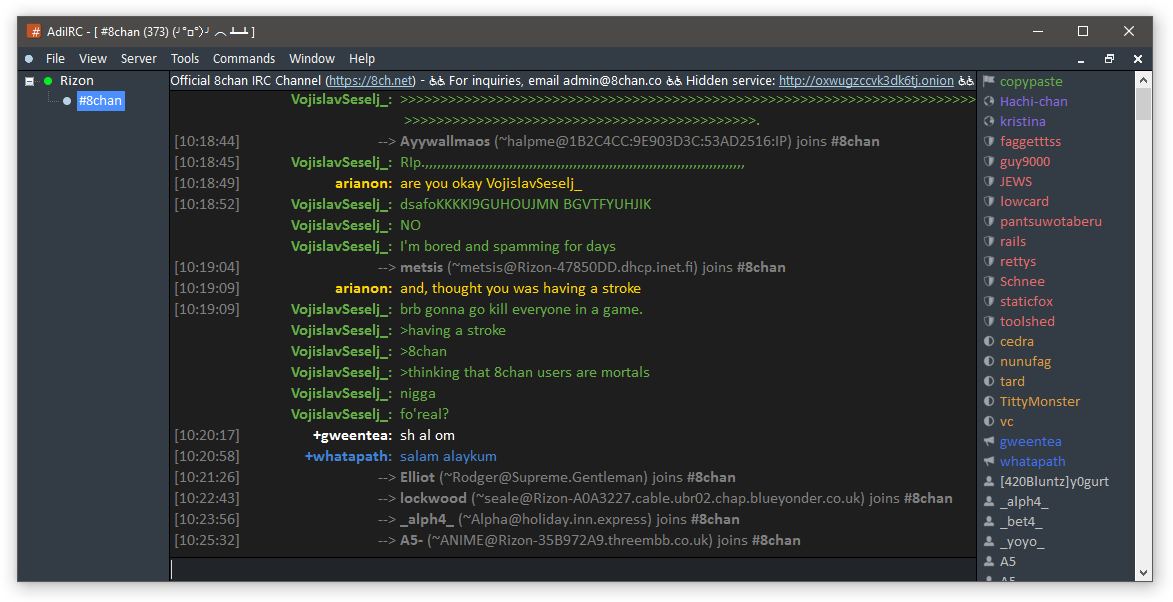Select kristina in the nicklist

[x=1023, y=121]
